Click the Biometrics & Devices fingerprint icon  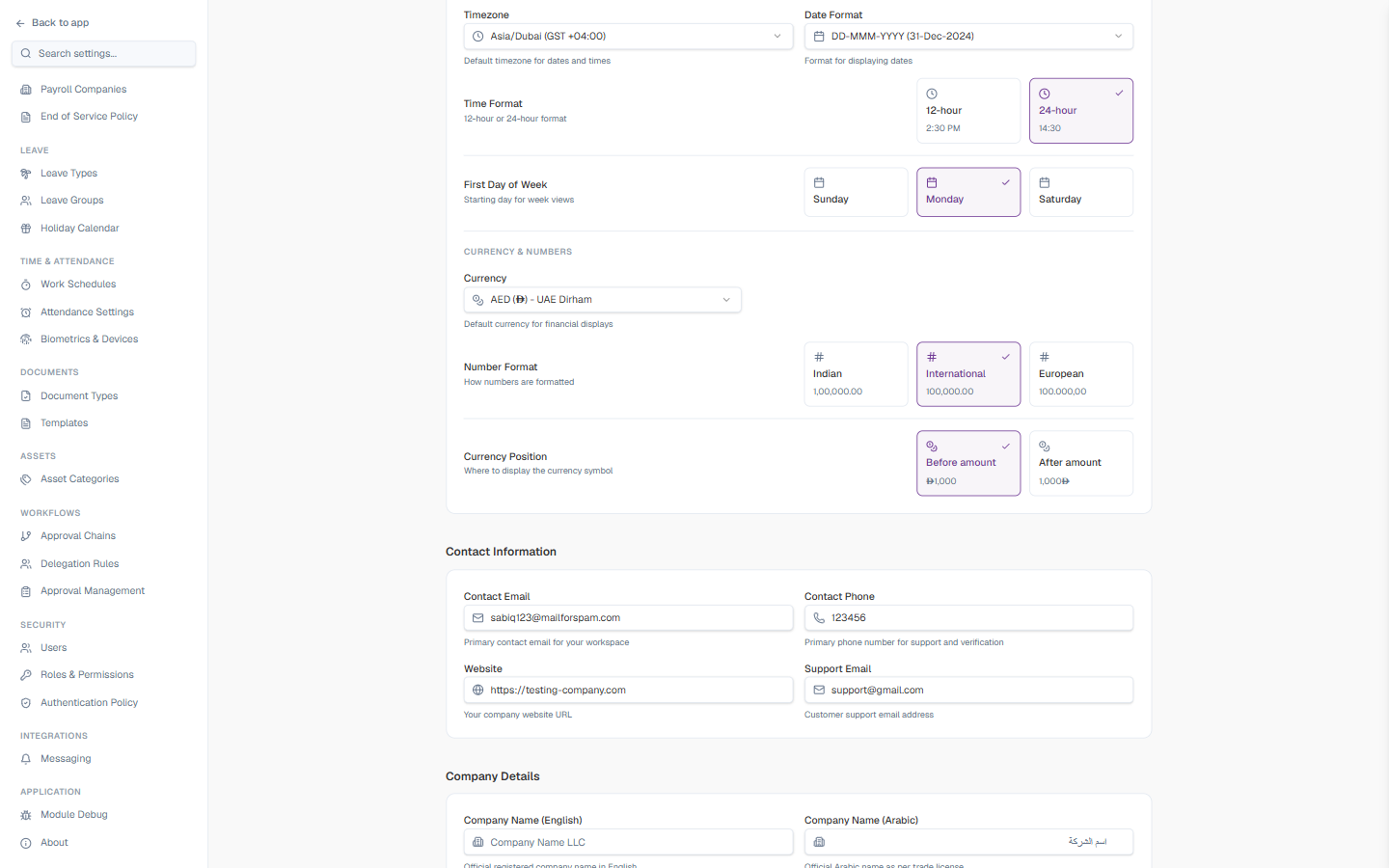[x=26, y=339]
